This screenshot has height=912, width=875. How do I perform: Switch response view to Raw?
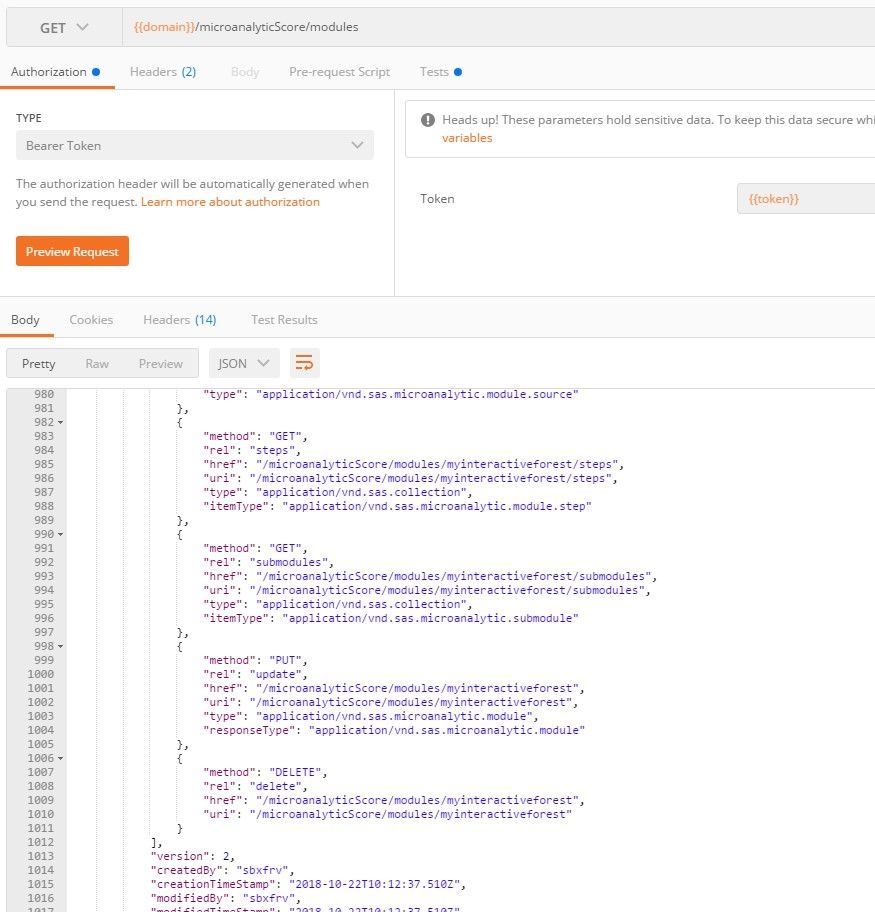[x=97, y=363]
